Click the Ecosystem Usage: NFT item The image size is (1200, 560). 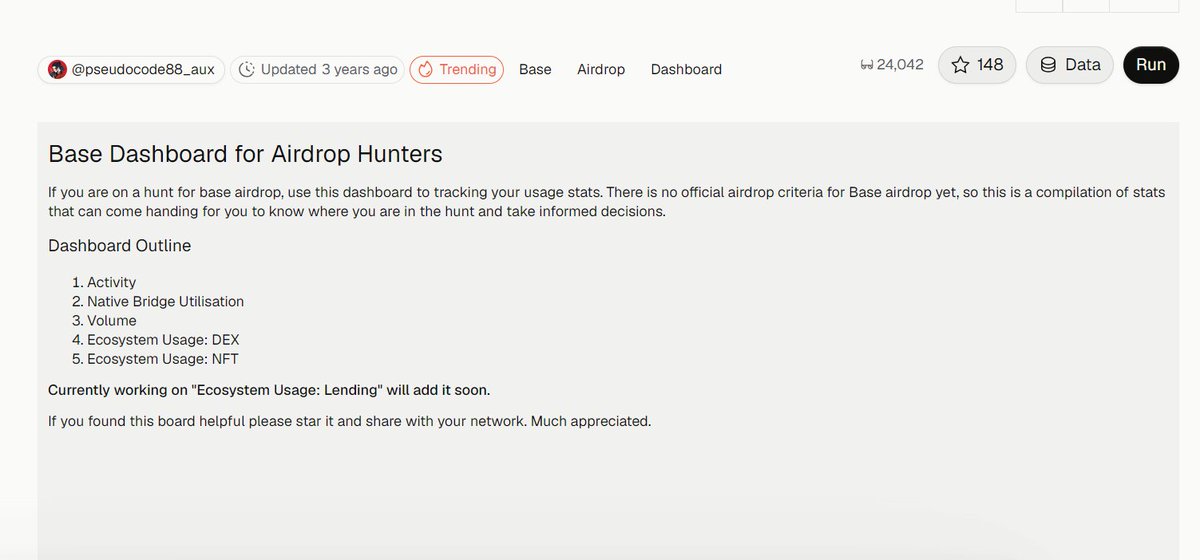(163, 358)
